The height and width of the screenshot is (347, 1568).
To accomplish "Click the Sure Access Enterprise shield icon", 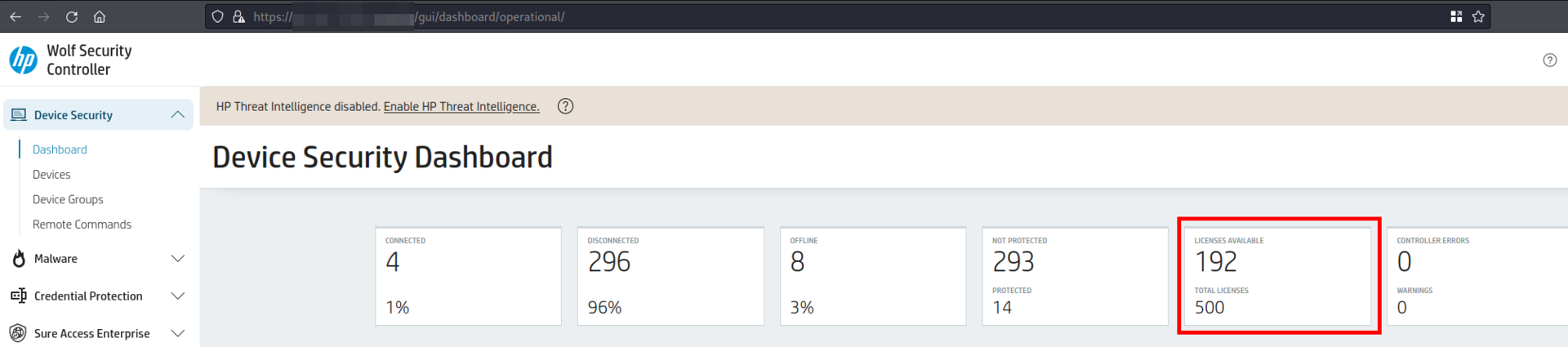I will [x=18, y=333].
